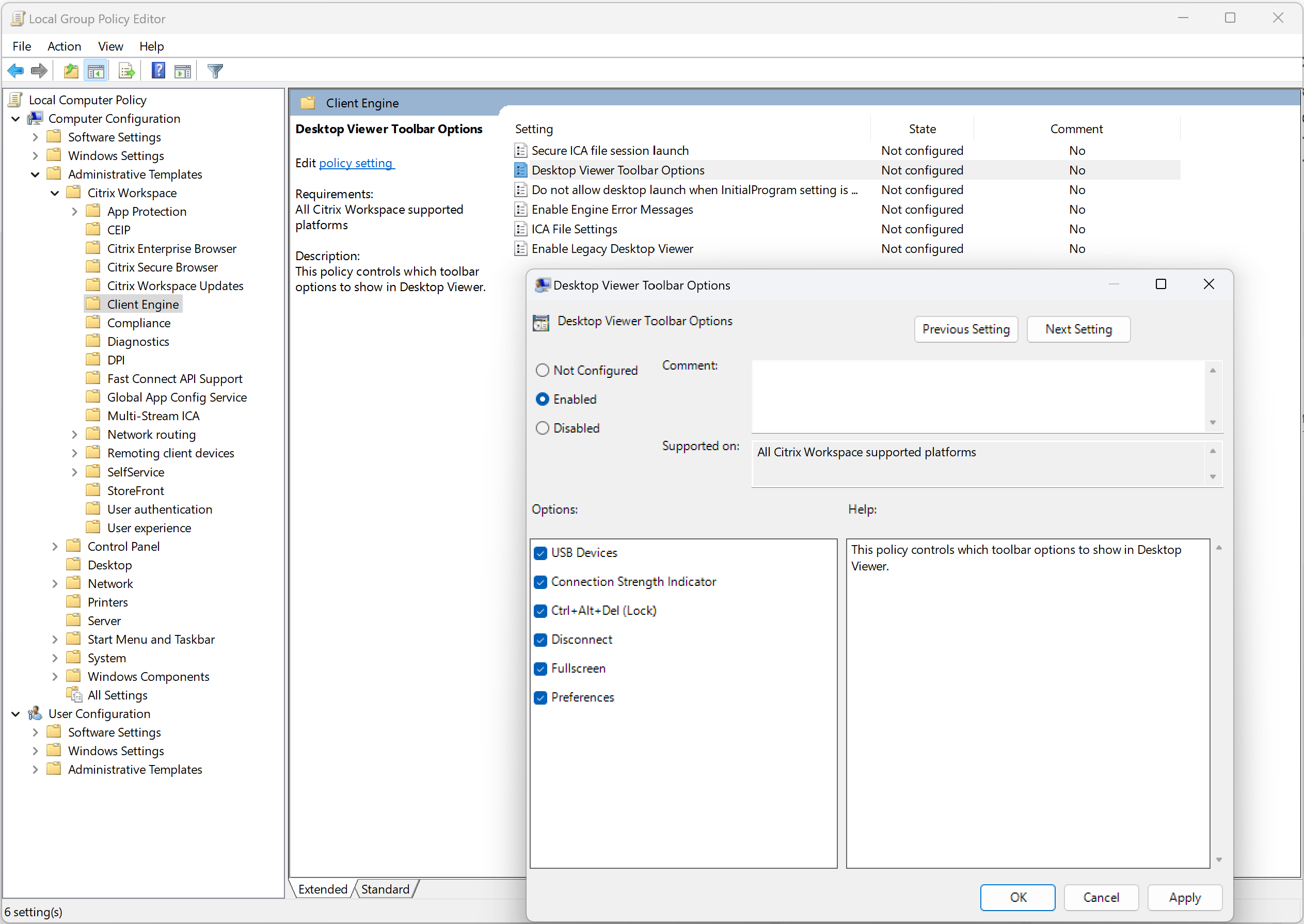Click the Show/Hide Action Pane icon
Image resolution: width=1304 pixels, height=924 pixels.
(x=183, y=71)
